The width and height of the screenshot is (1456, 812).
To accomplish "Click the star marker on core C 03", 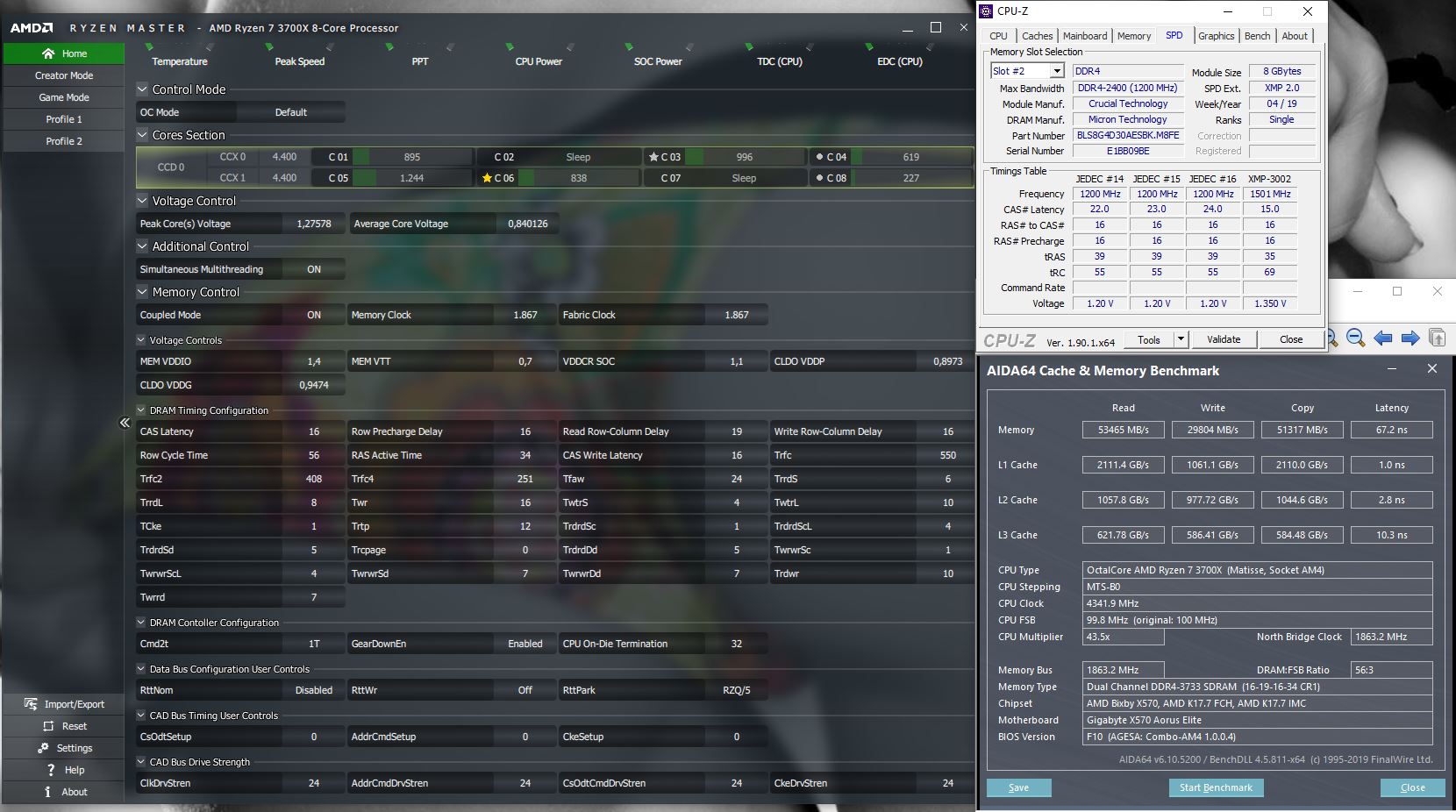I will point(653,157).
